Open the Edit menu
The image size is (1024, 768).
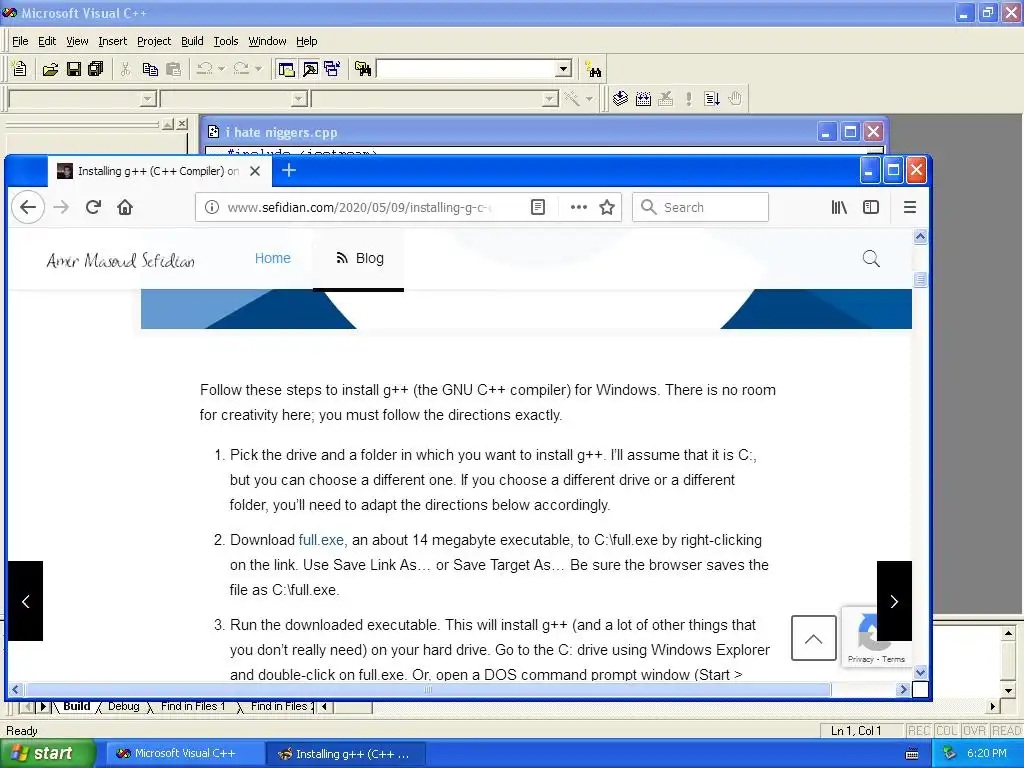click(47, 41)
